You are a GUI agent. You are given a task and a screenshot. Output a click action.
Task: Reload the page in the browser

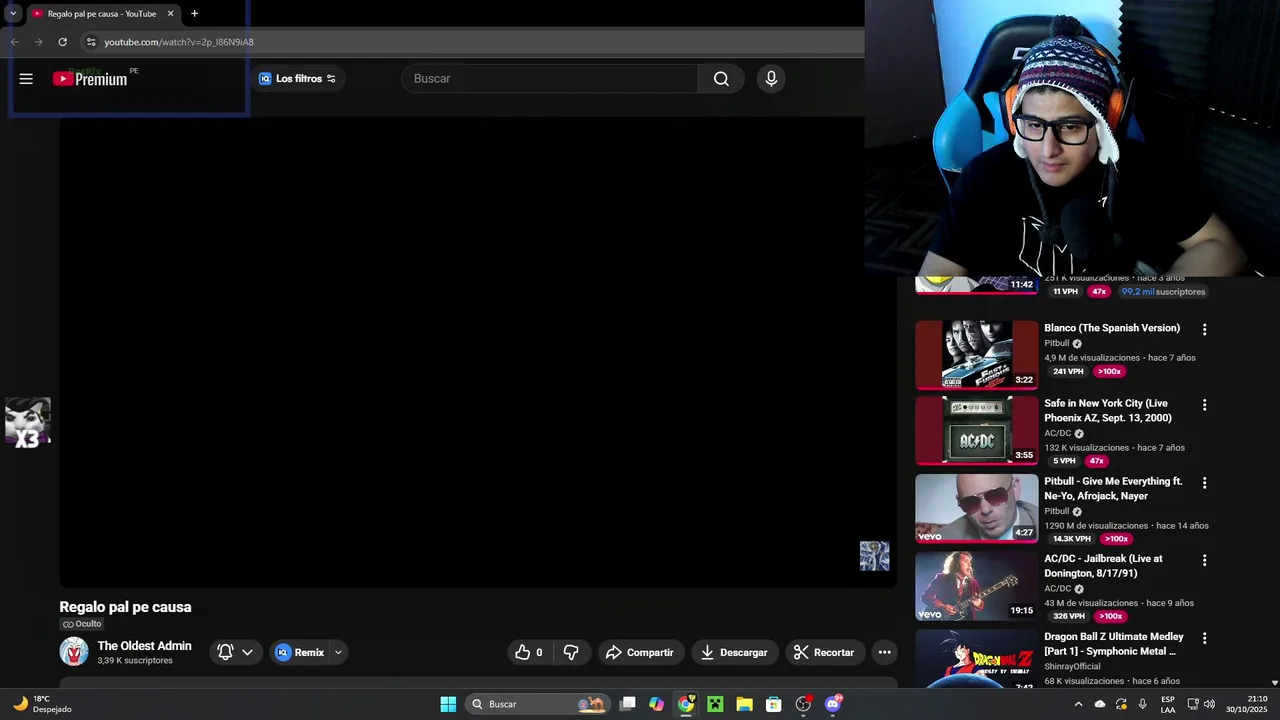point(62,42)
